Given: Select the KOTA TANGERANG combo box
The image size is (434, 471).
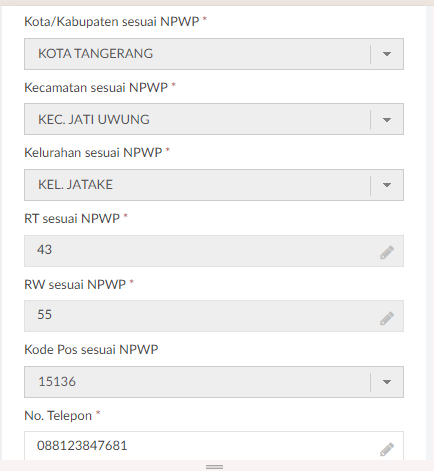Looking at the screenshot, I should coord(214,54).
